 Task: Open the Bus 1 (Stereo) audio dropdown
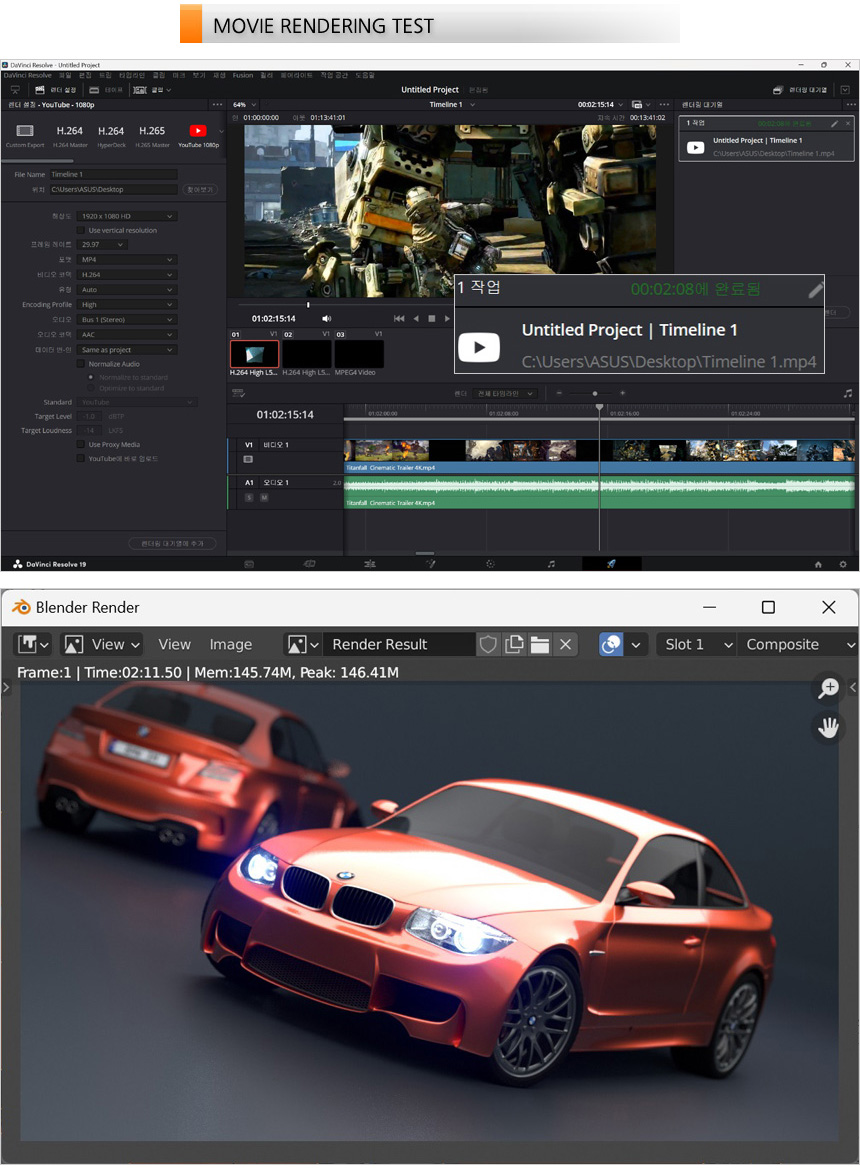(x=127, y=320)
